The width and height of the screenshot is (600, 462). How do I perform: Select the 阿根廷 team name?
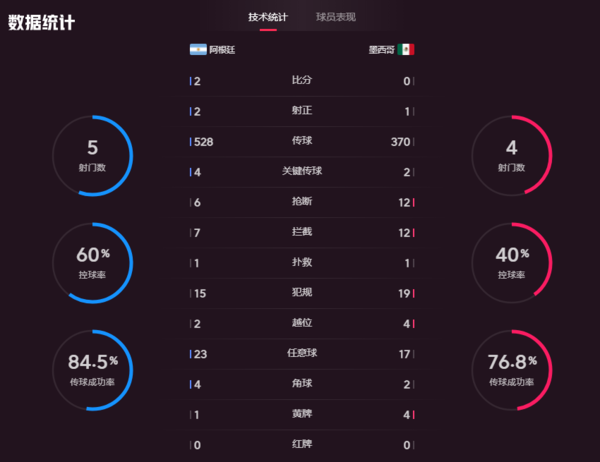222,49
